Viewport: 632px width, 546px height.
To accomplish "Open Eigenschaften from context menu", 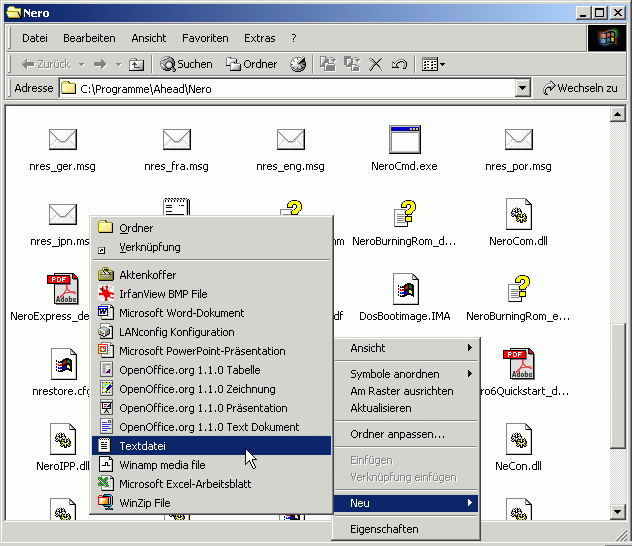I will pyautogui.click(x=407, y=529).
